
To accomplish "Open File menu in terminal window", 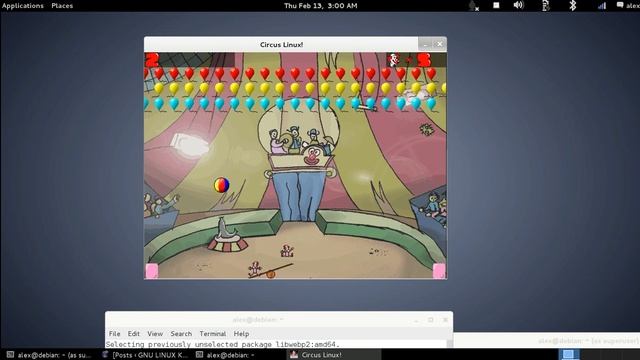I will click(x=114, y=333).
